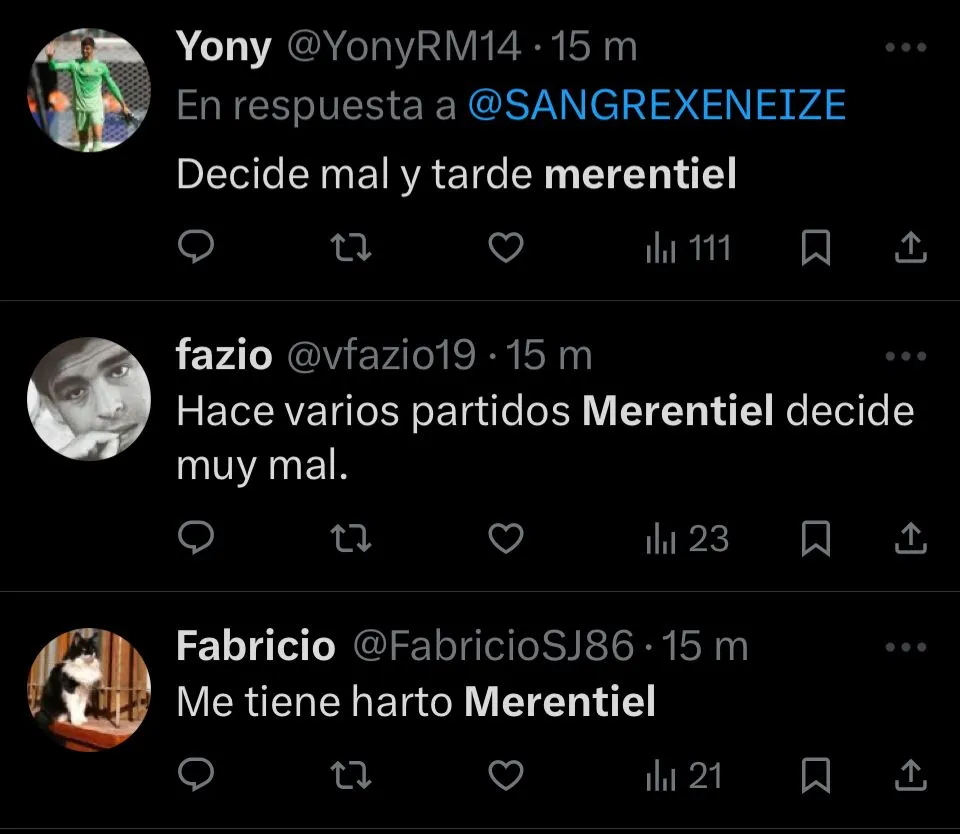The width and height of the screenshot is (960, 834).
Task: Share Yony's tweet
Action: coord(908,248)
